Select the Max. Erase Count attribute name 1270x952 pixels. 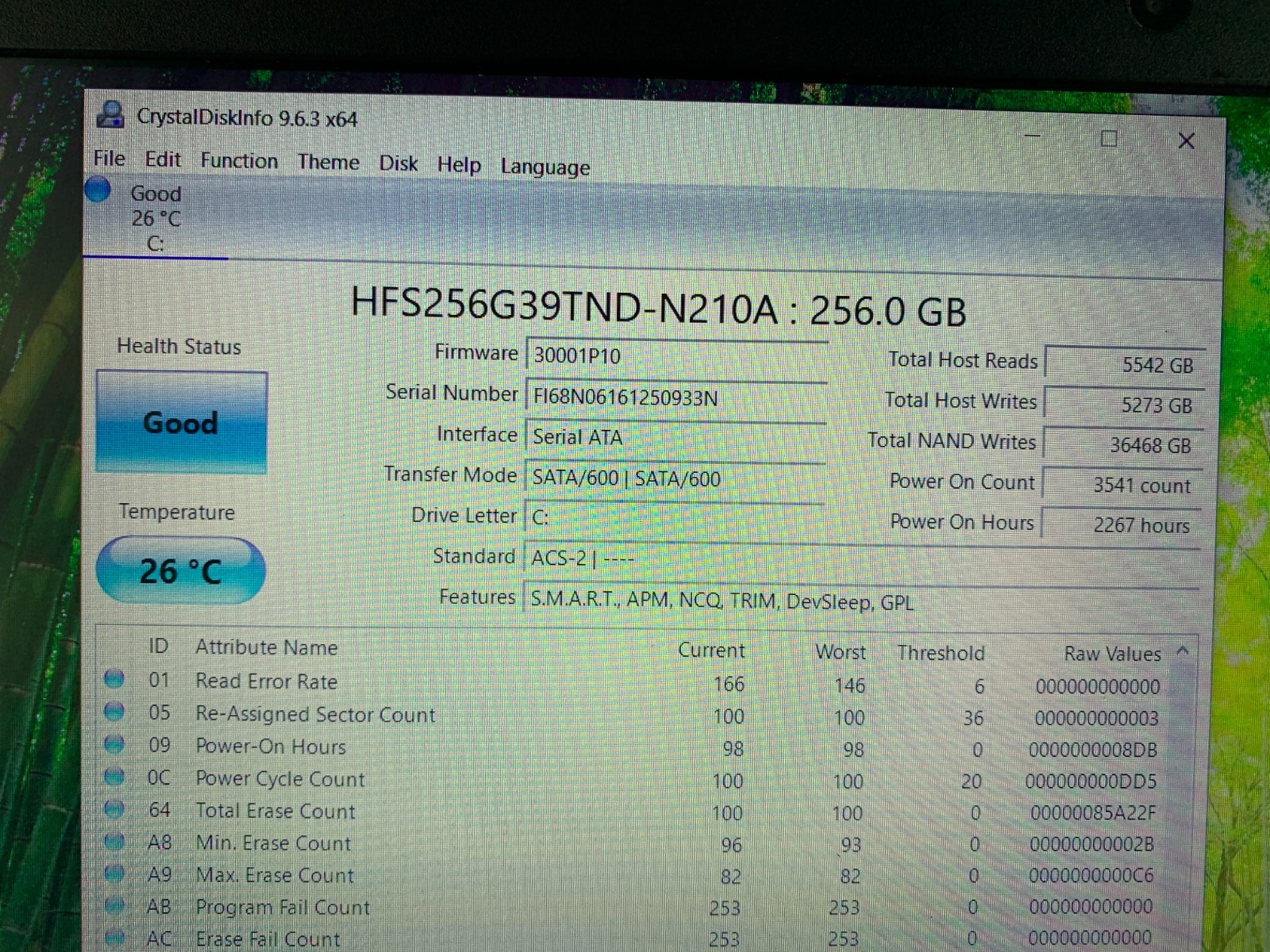275,875
